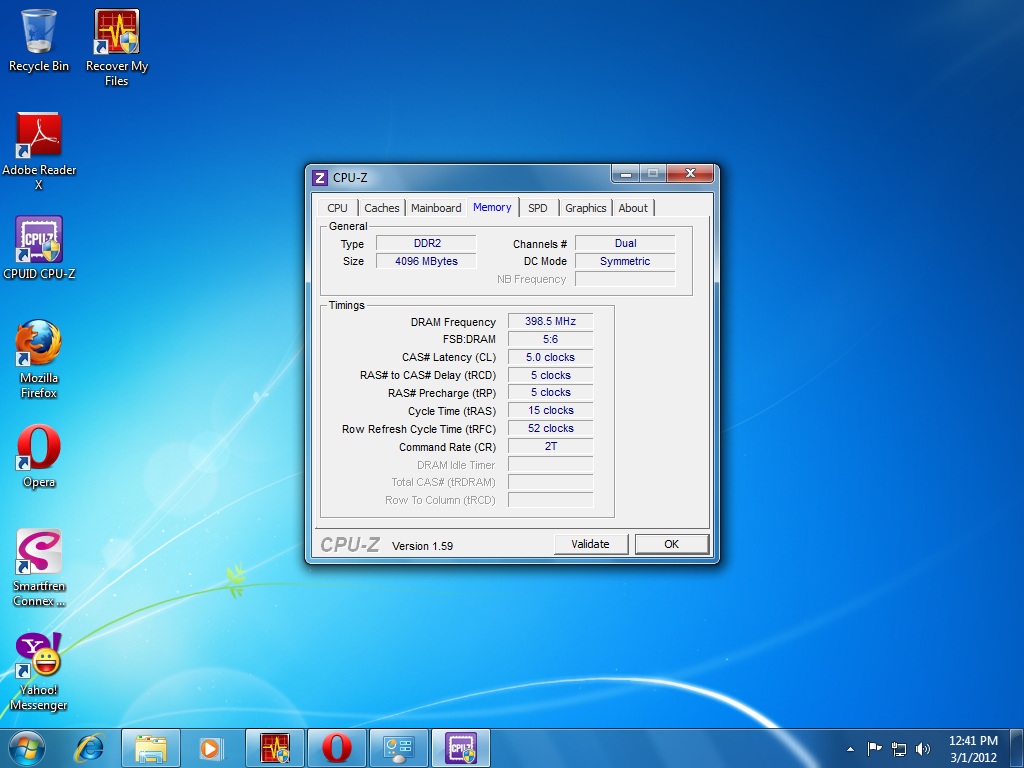Show hidden icons in the system tray
The height and width of the screenshot is (768, 1024).
click(850, 747)
